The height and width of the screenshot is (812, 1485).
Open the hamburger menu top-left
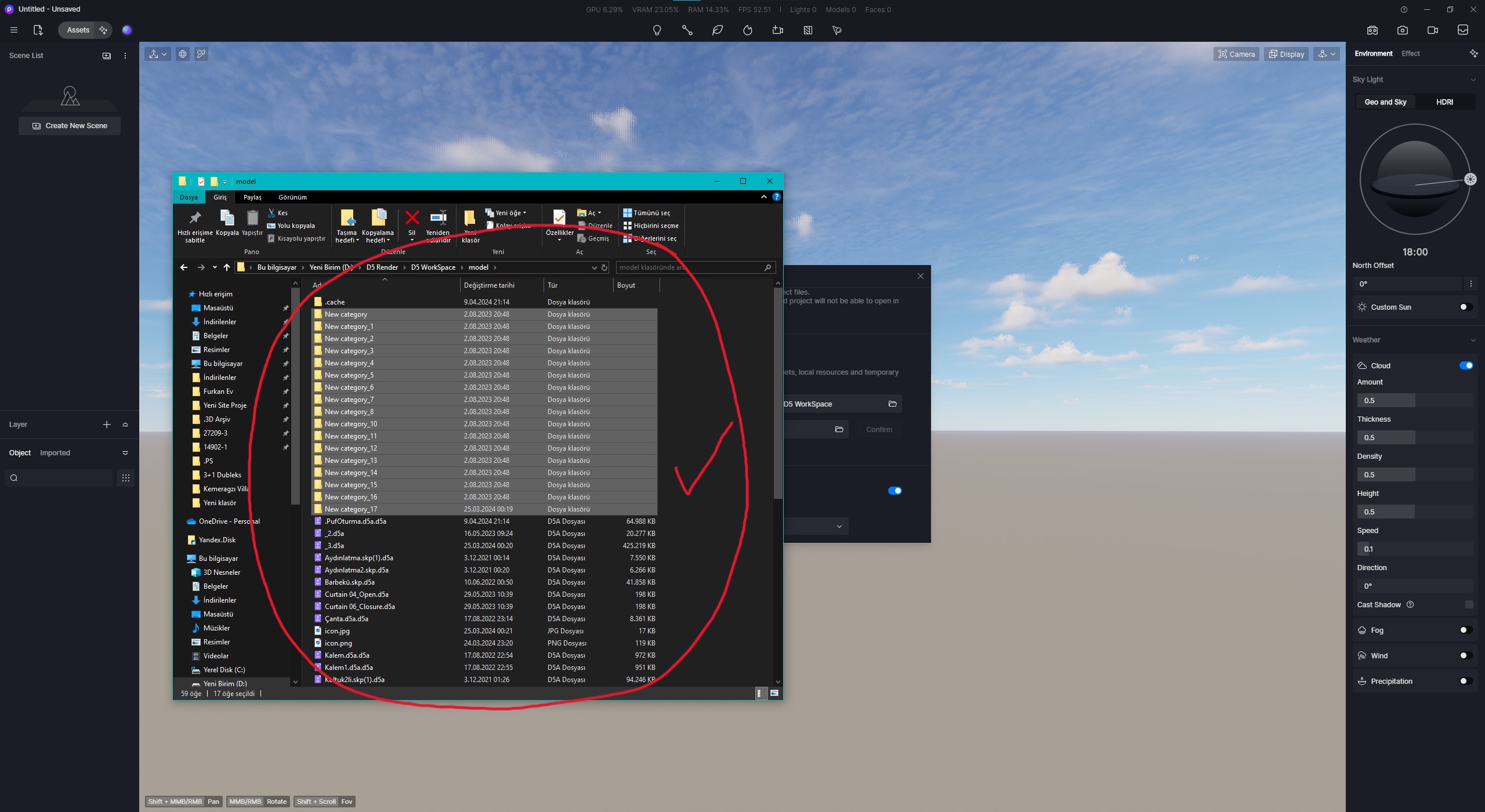(x=14, y=30)
